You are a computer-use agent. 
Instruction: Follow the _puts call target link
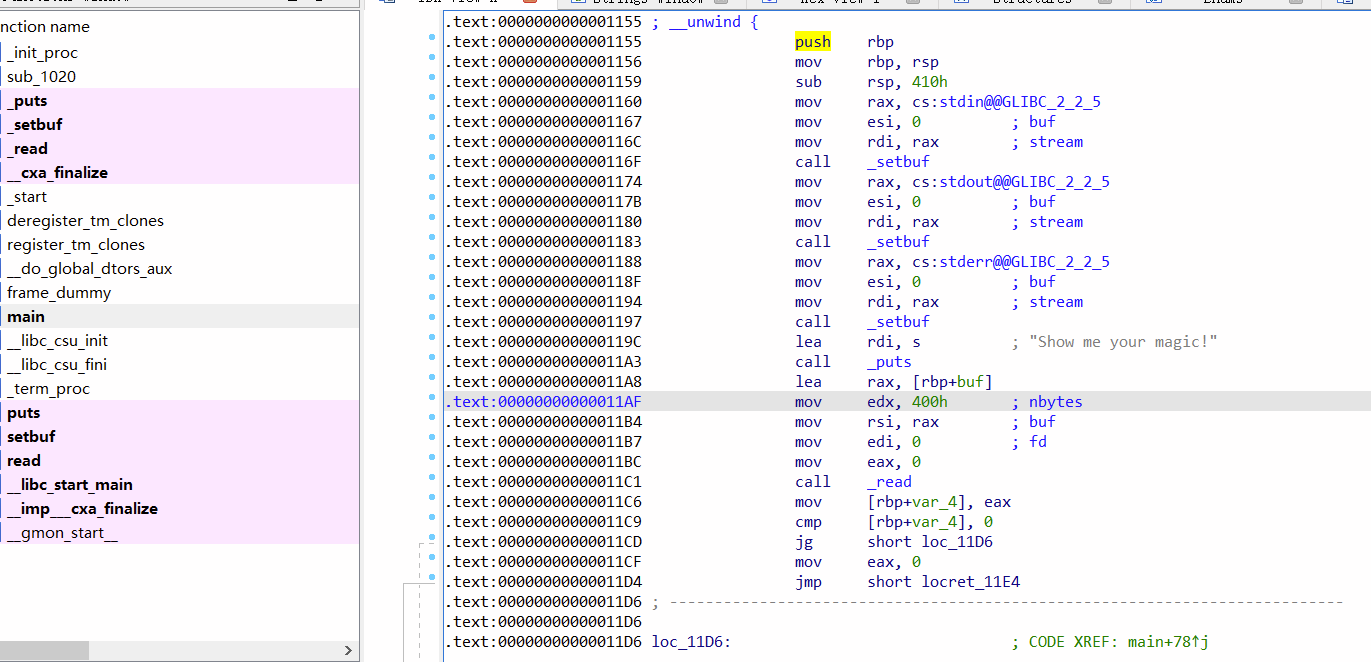tap(888, 361)
